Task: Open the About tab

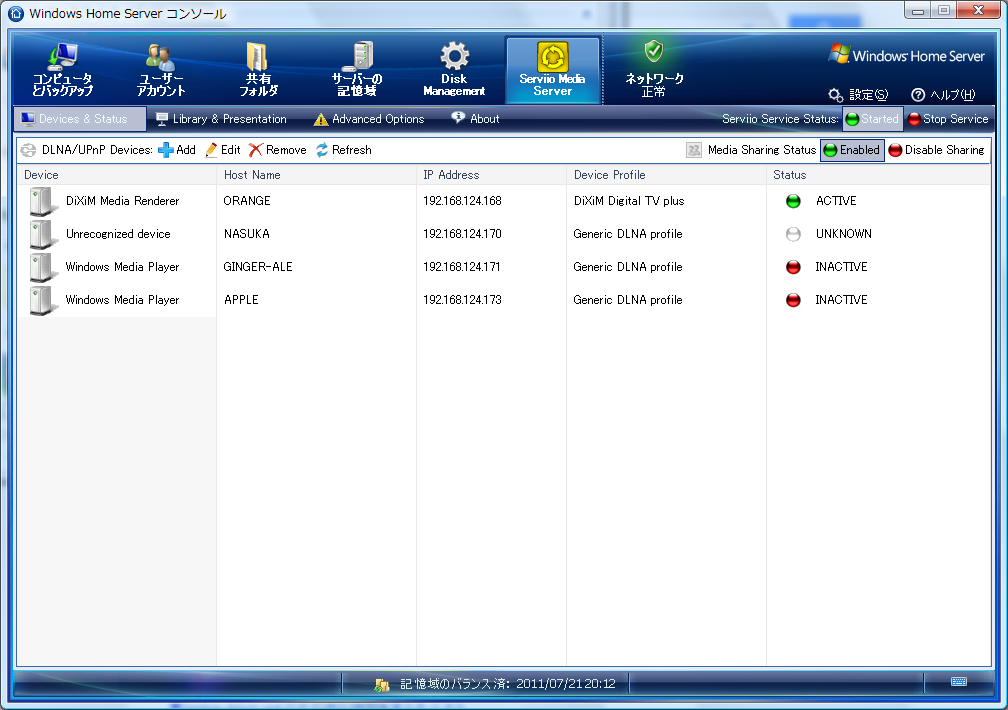Action: pyautogui.click(x=475, y=119)
